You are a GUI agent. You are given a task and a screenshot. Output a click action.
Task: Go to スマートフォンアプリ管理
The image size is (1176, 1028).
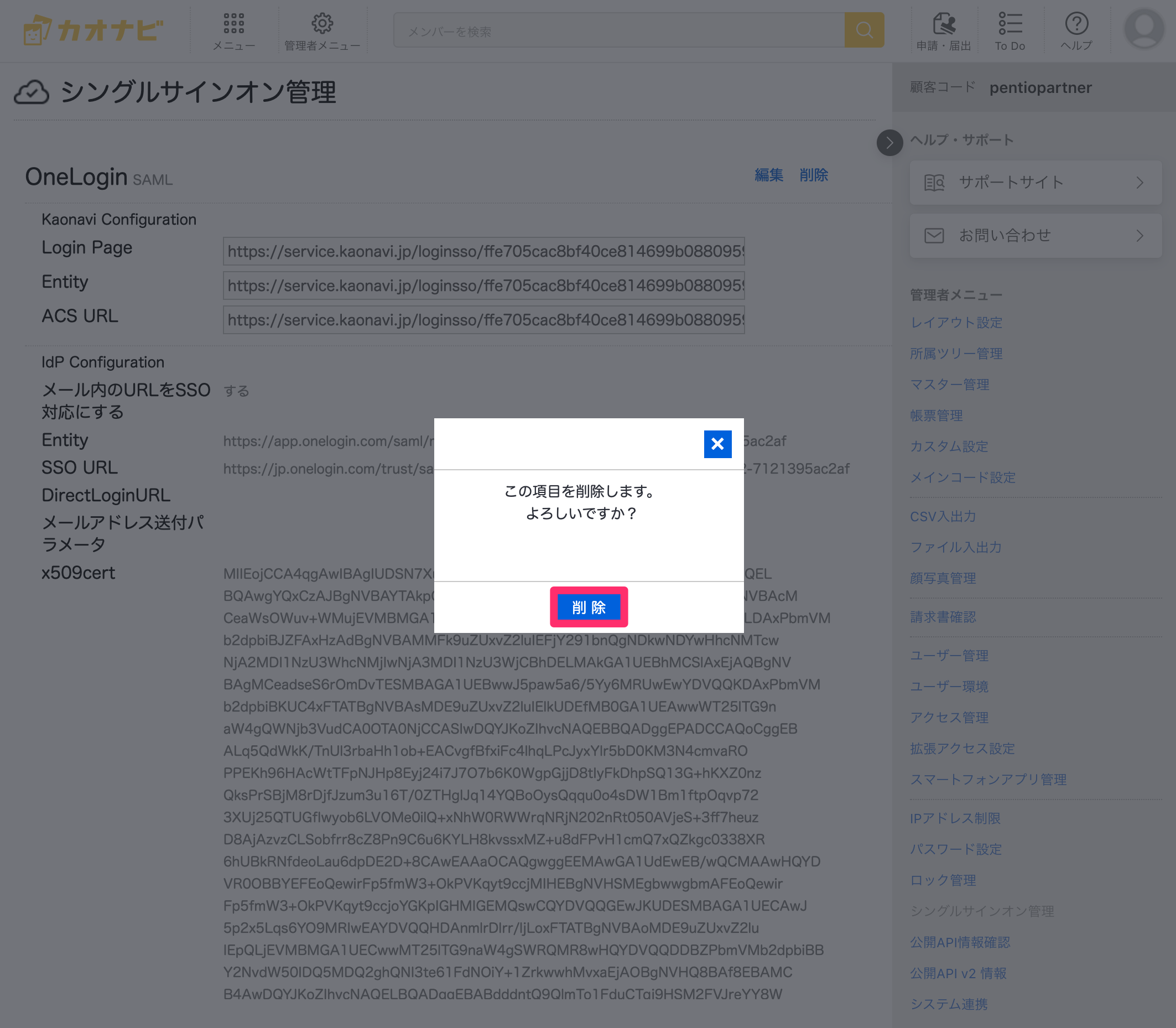click(x=988, y=780)
